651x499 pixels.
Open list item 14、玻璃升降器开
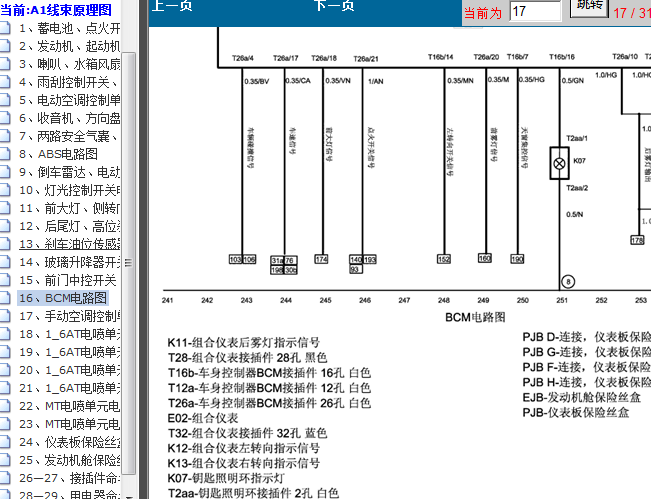click(69, 262)
